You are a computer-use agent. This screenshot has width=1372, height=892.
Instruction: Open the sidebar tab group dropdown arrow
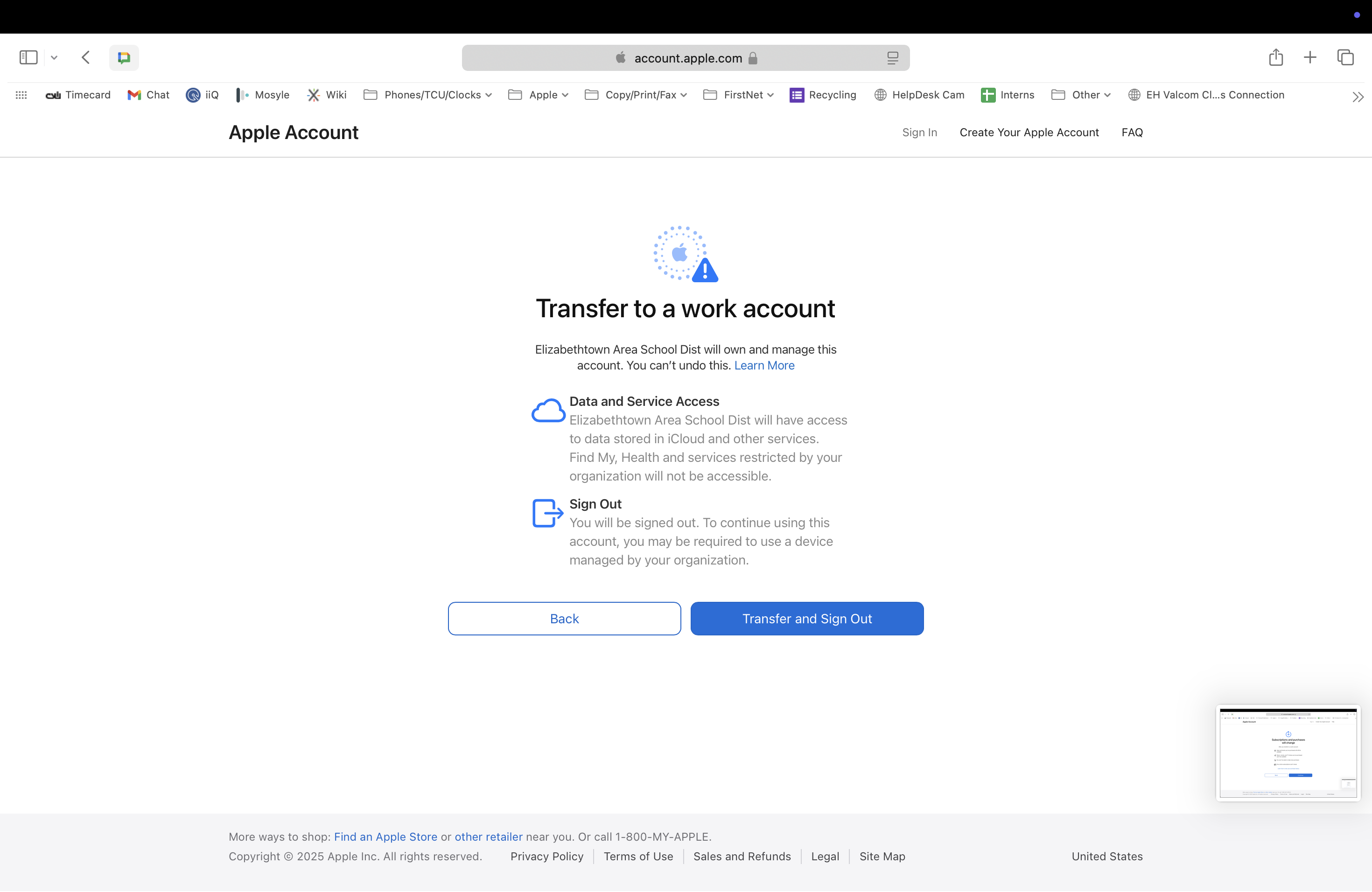click(54, 58)
